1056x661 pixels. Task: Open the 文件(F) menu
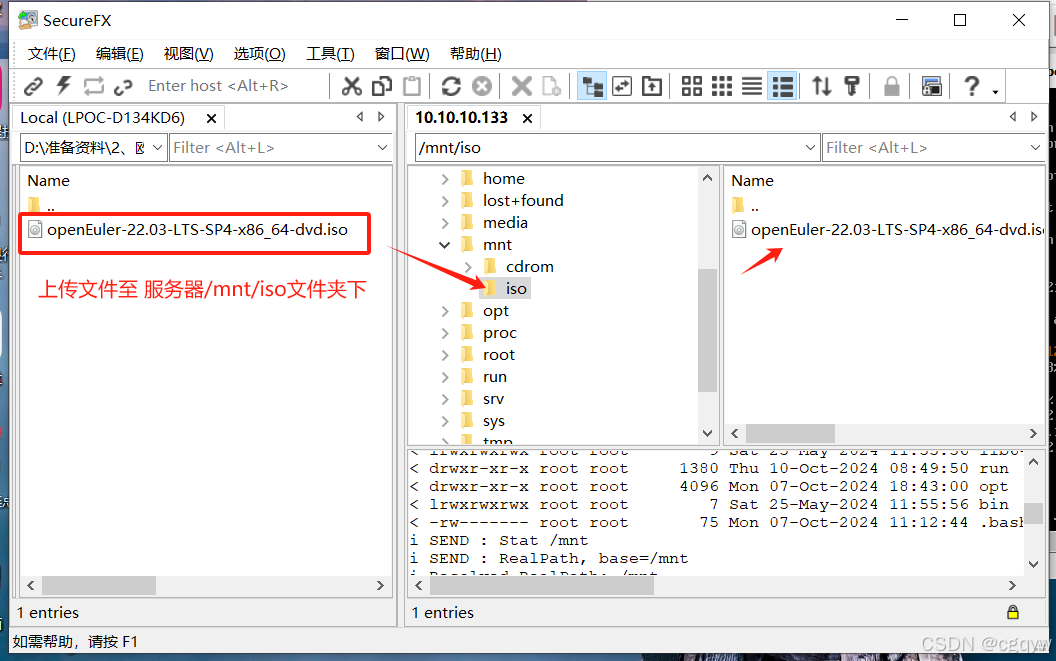tap(51, 53)
